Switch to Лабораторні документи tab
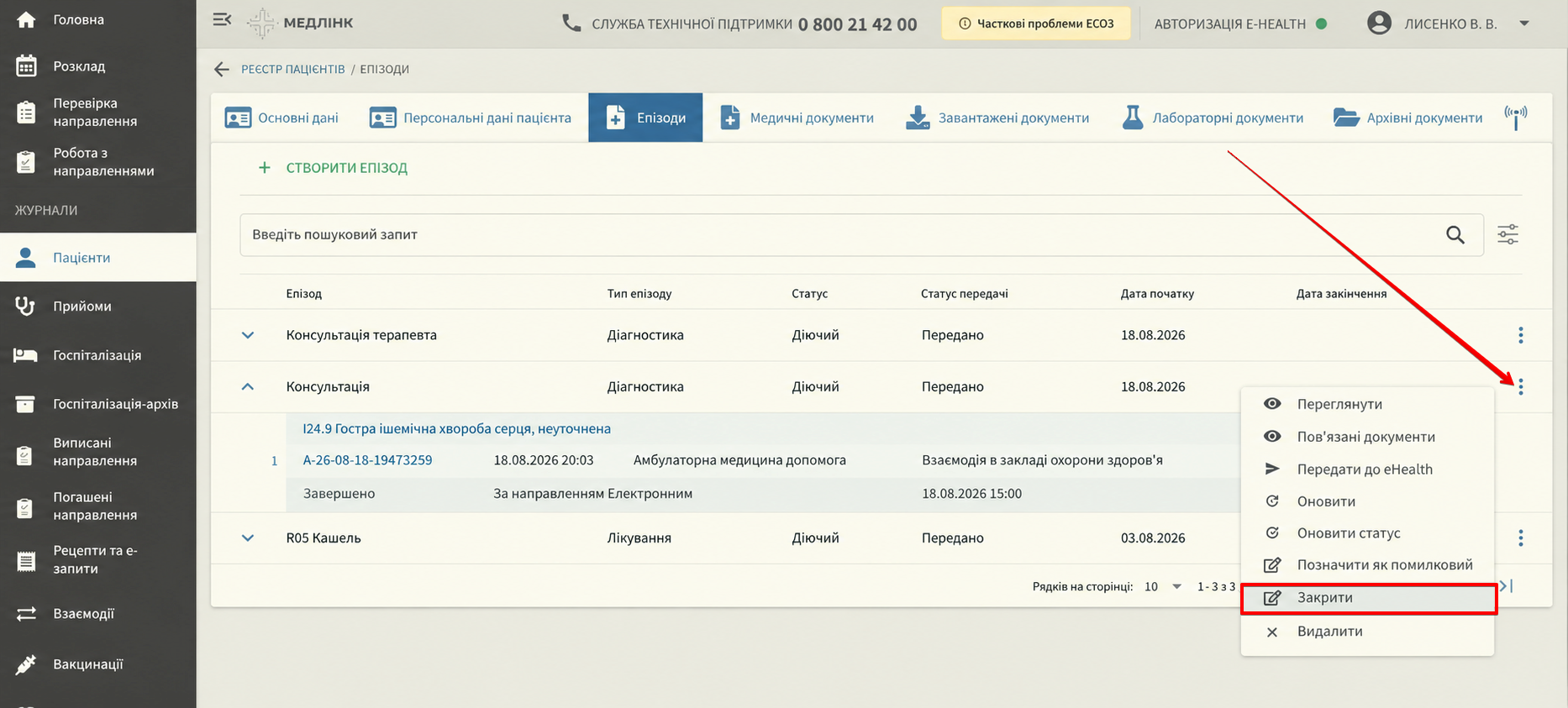The image size is (1568, 708). click(1213, 118)
